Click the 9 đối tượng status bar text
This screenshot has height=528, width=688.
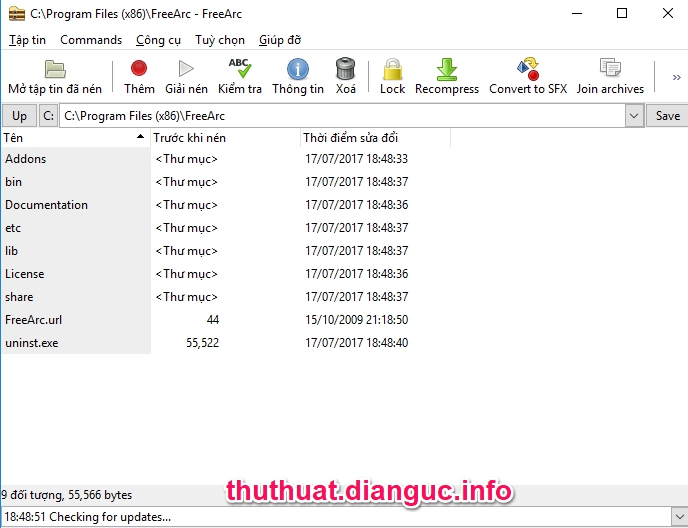point(66,495)
